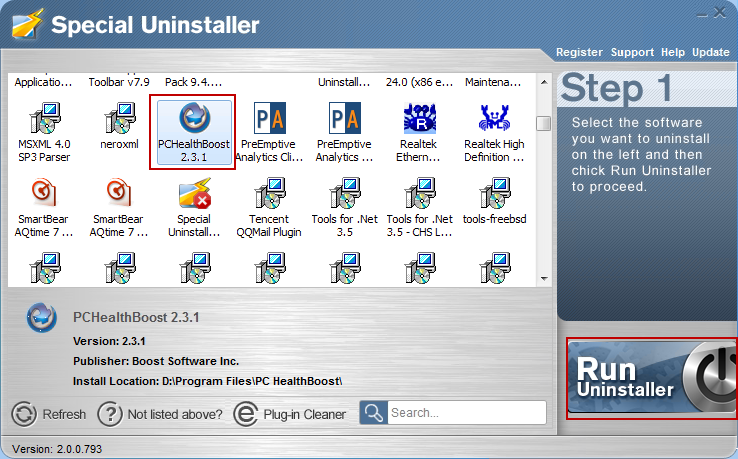Minimize the Special Uninstaller window
Image resolution: width=738 pixels, height=459 pixels.
[702, 14]
